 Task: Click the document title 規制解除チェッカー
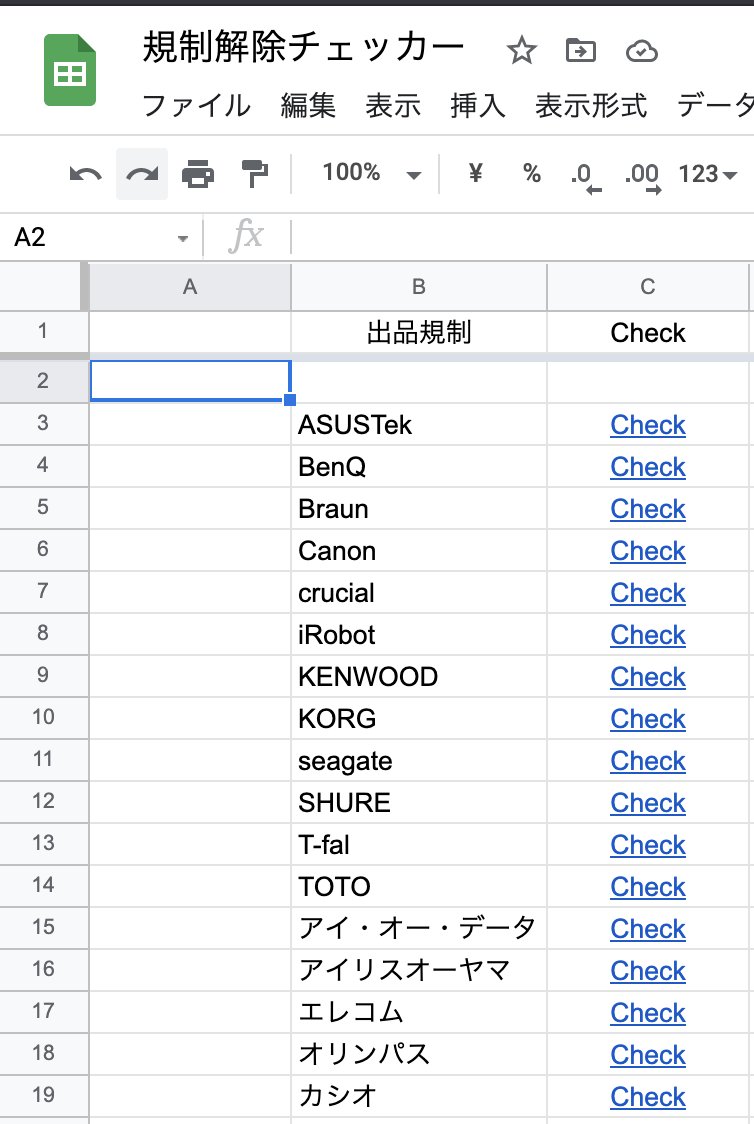point(303,48)
